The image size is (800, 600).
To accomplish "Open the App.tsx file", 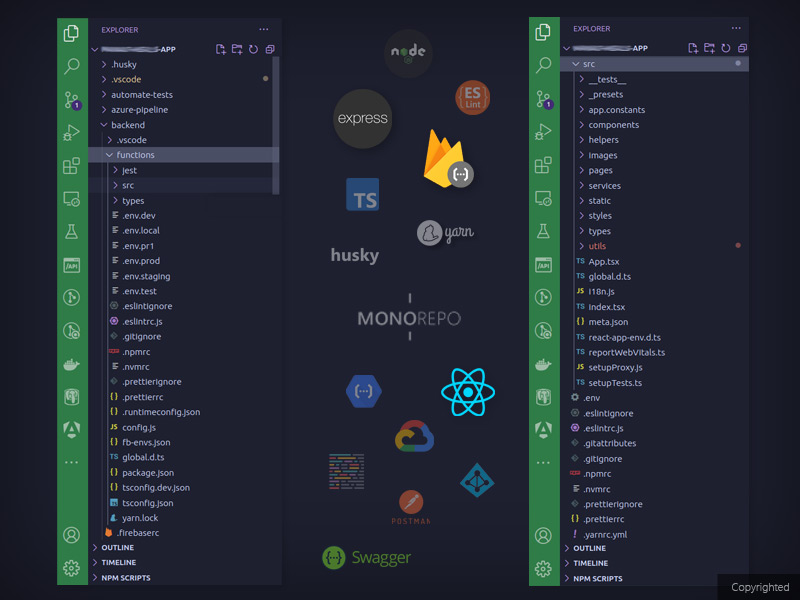I will (x=604, y=261).
